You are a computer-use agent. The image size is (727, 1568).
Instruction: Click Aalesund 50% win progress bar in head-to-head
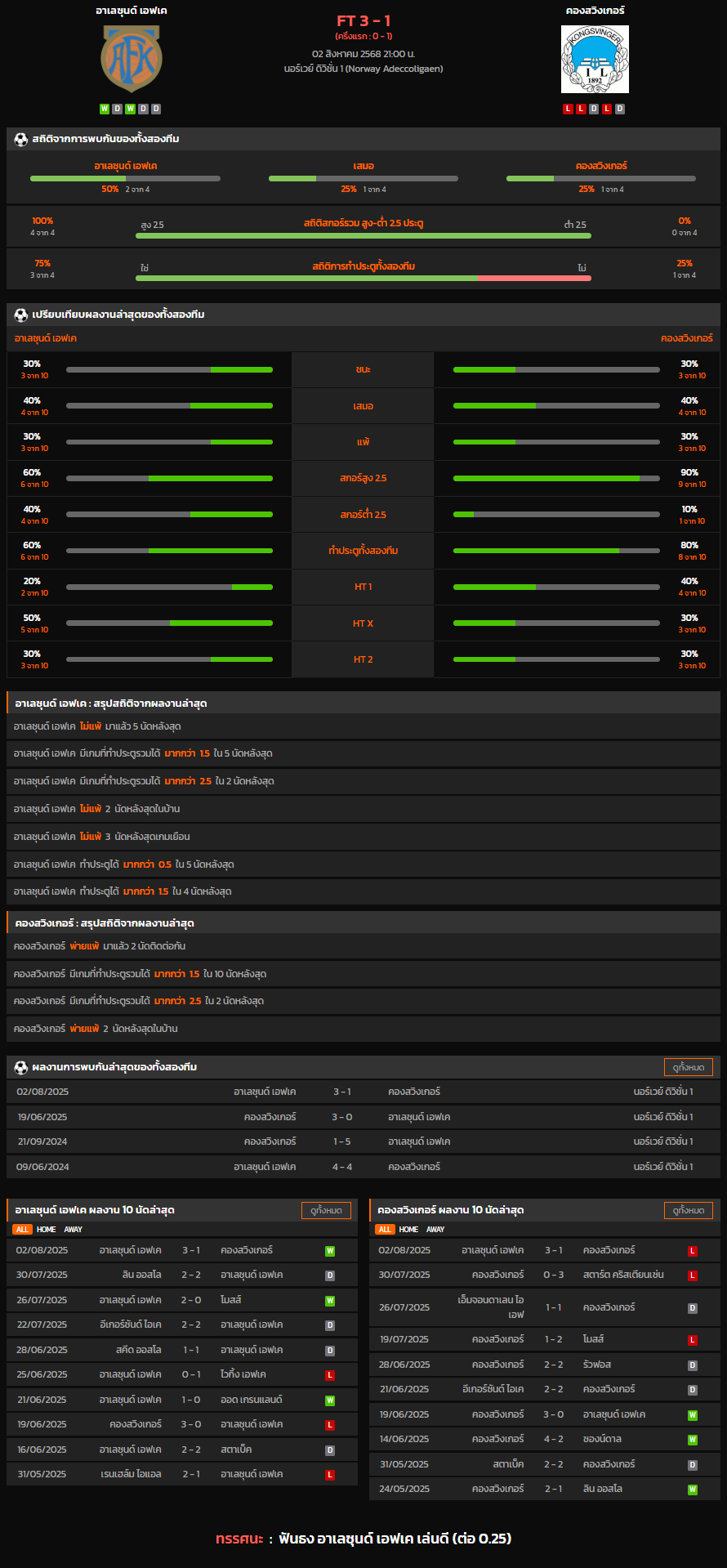[x=125, y=178]
